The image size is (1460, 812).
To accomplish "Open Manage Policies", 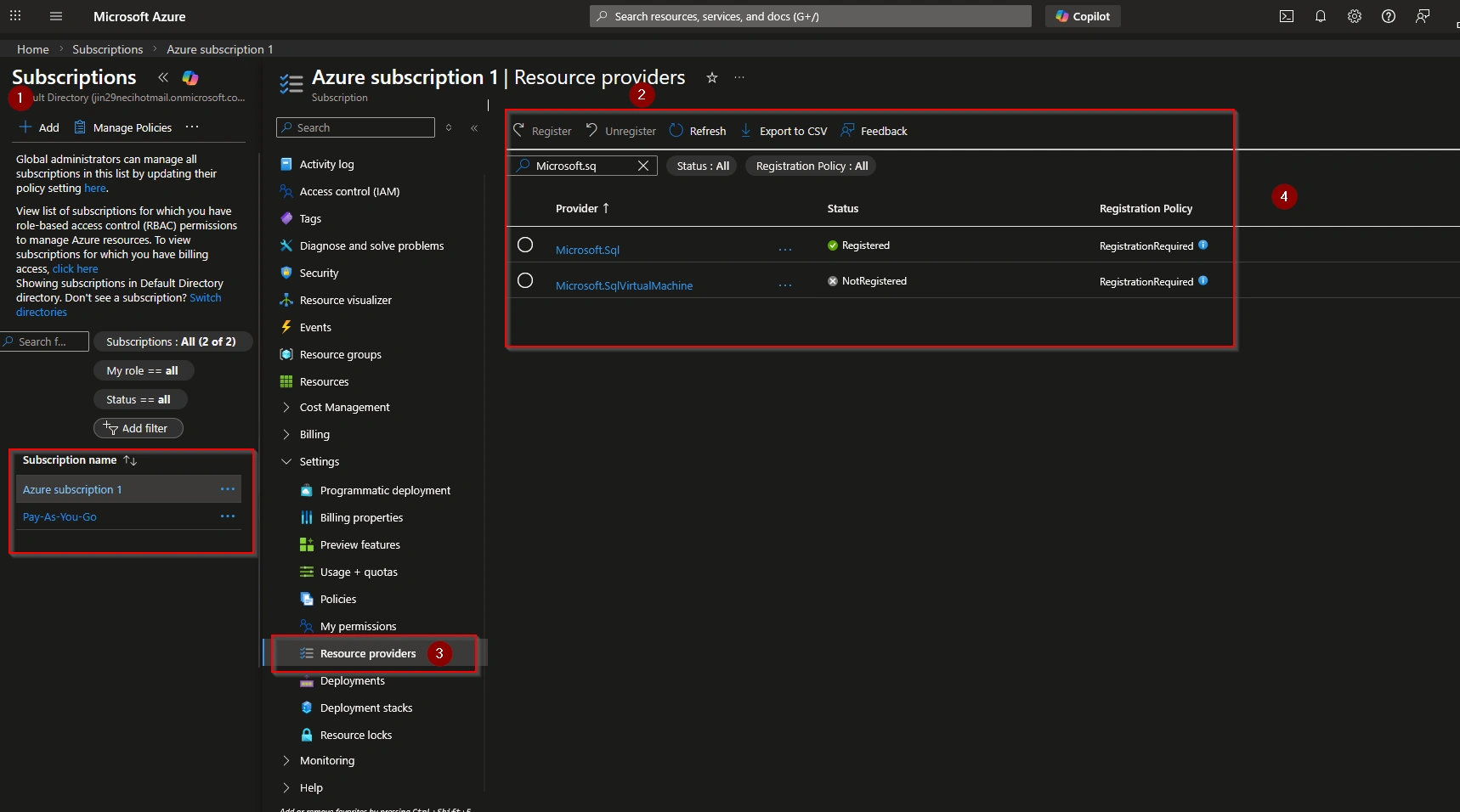I will (x=123, y=127).
